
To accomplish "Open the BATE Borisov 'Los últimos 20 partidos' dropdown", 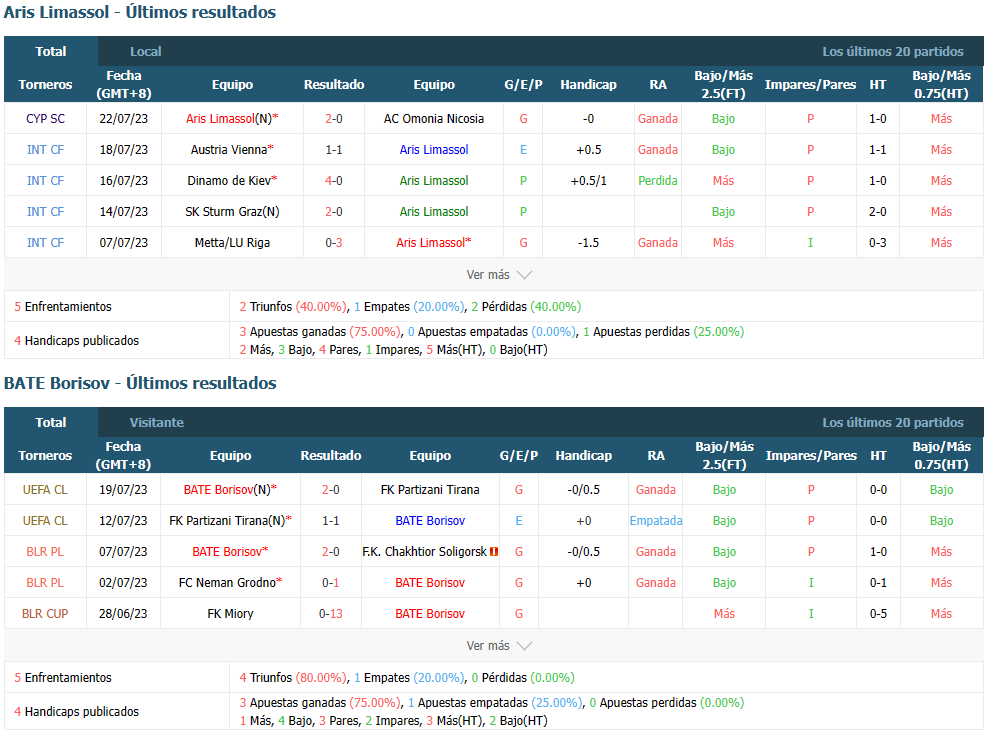I will pos(893,423).
